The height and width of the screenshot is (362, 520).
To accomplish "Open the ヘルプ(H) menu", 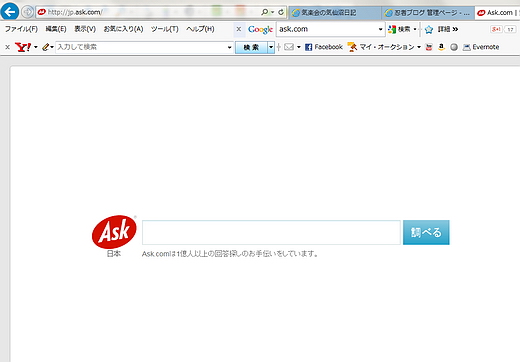I will pyautogui.click(x=200, y=29).
